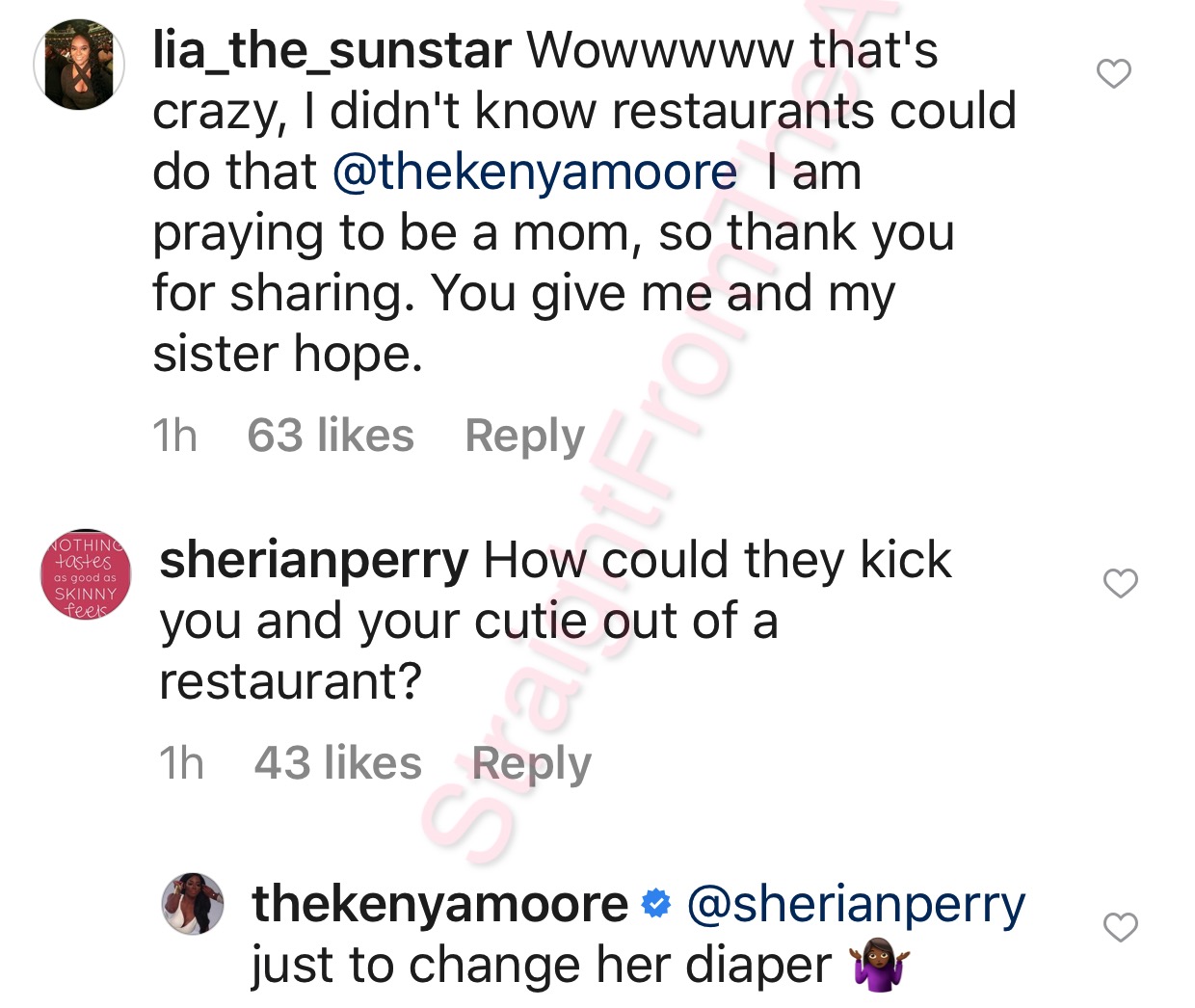
Task: Click the 1h timestamp beside 63 likes
Action: coord(175,436)
